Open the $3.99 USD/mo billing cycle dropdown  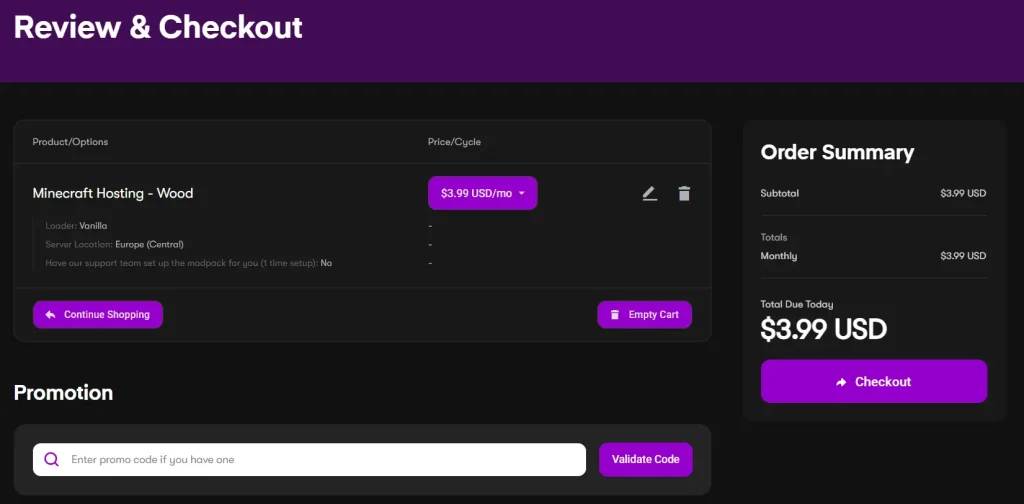tap(482, 193)
